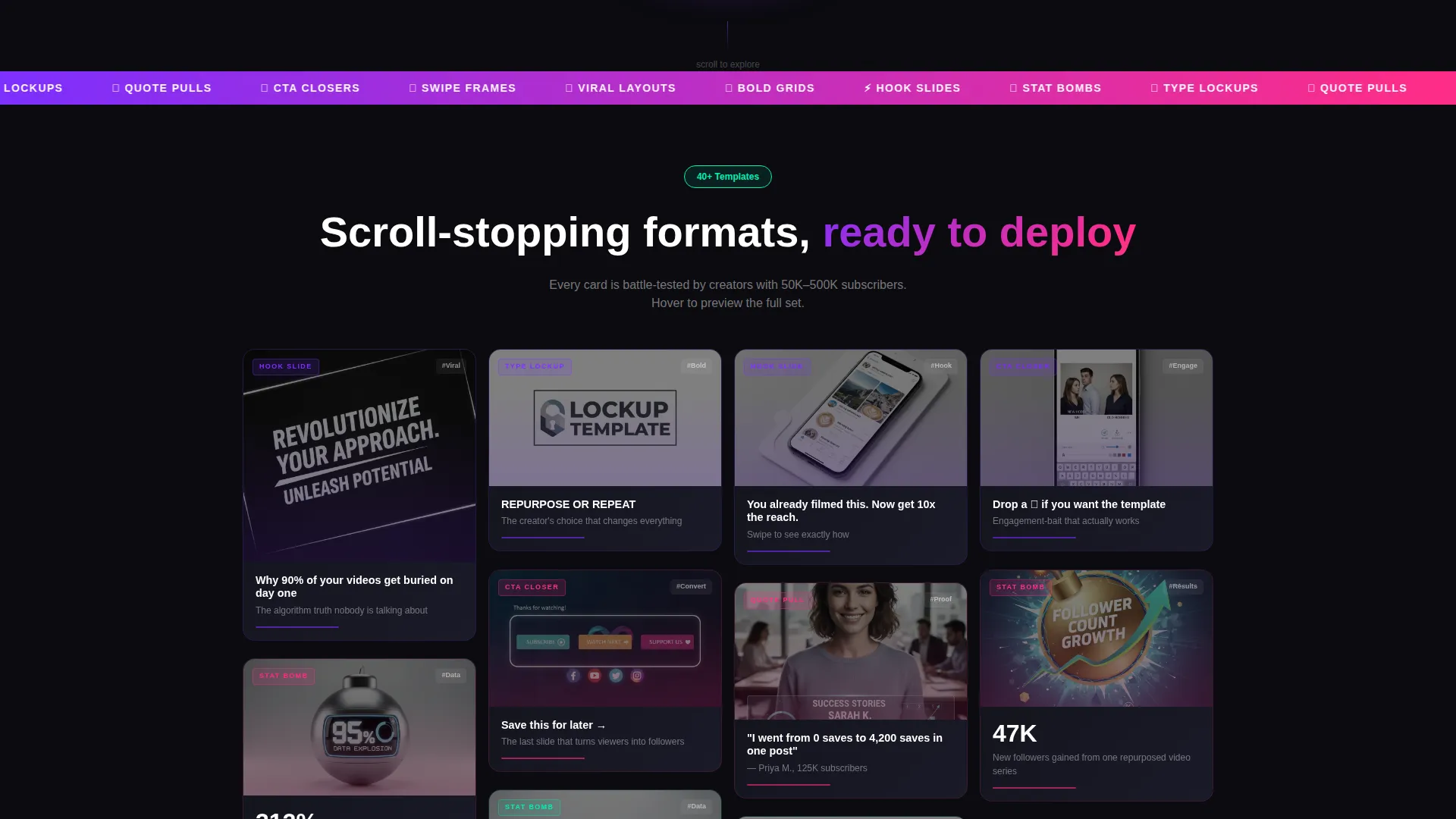Click the TYPE LOCKUP badge

pyautogui.click(x=535, y=366)
